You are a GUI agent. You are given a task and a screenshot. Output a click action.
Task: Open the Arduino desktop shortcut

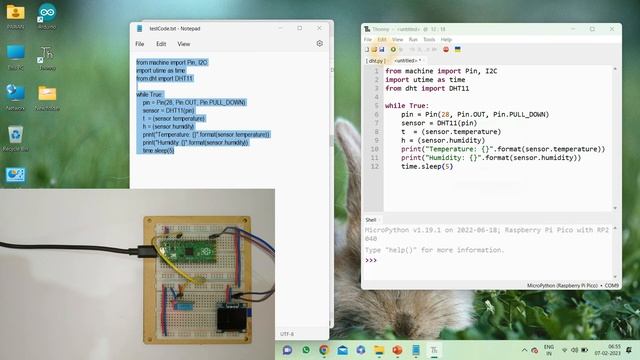[47, 16]
